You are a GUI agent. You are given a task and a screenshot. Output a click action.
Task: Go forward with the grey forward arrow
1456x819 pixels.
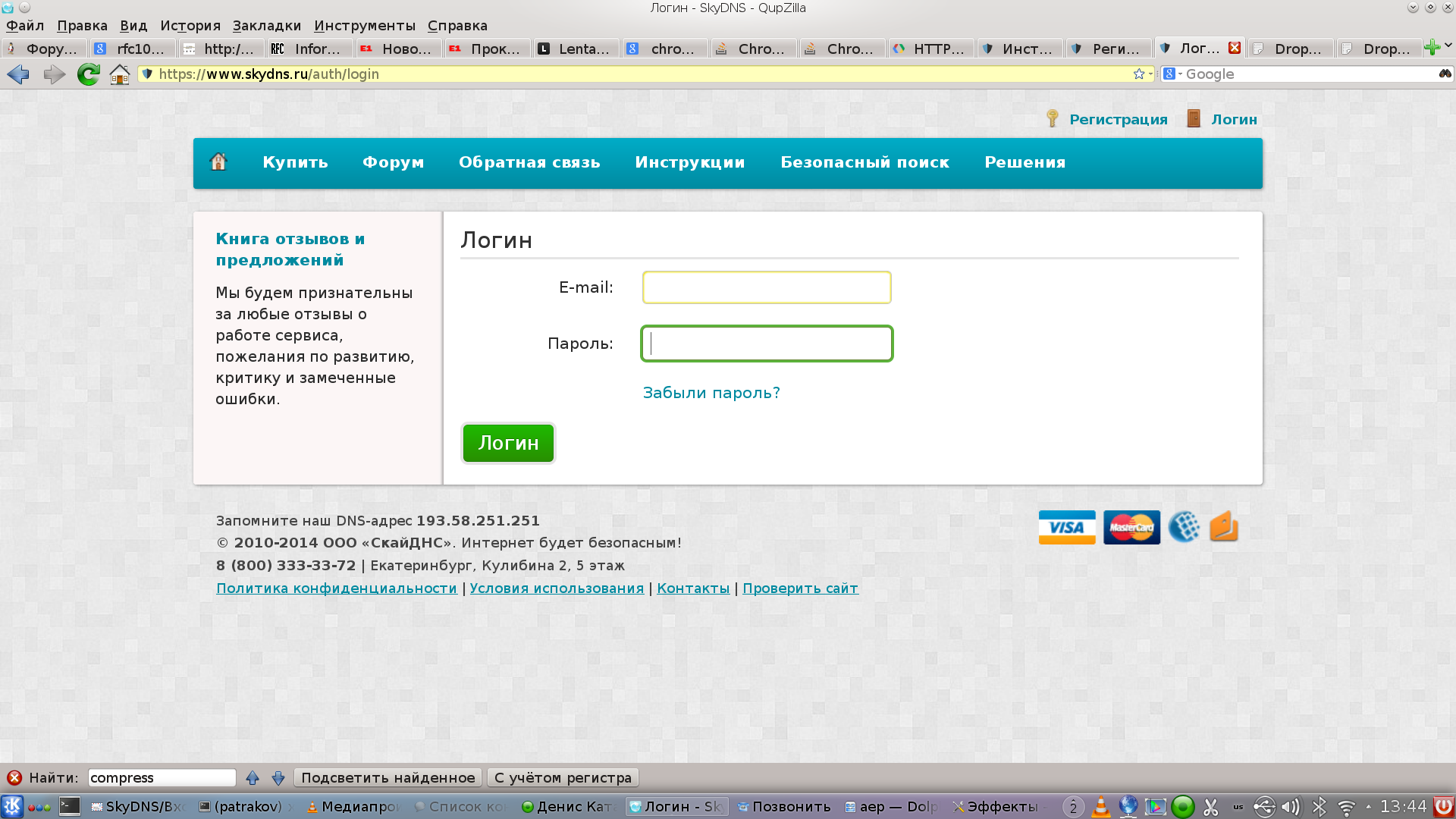click(54, 74)
